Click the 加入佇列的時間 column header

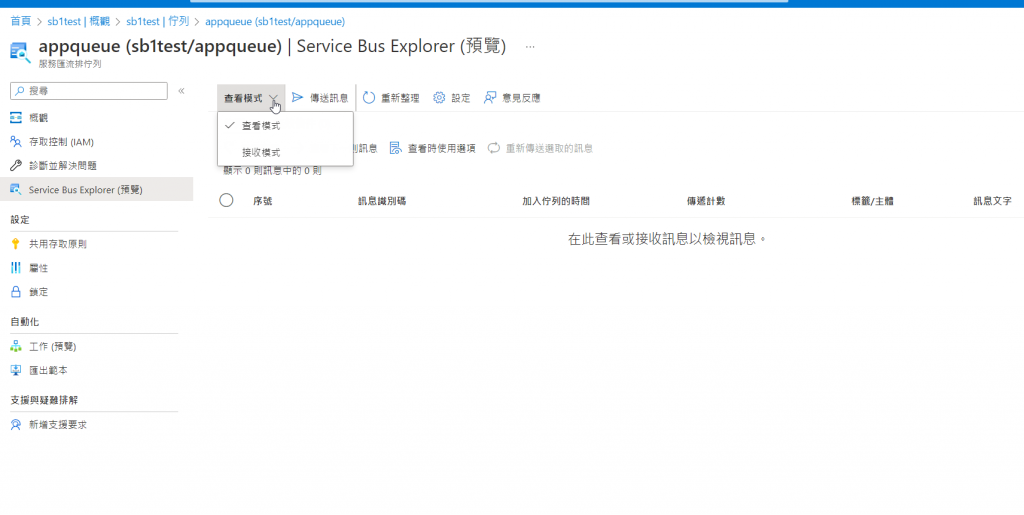556,201
